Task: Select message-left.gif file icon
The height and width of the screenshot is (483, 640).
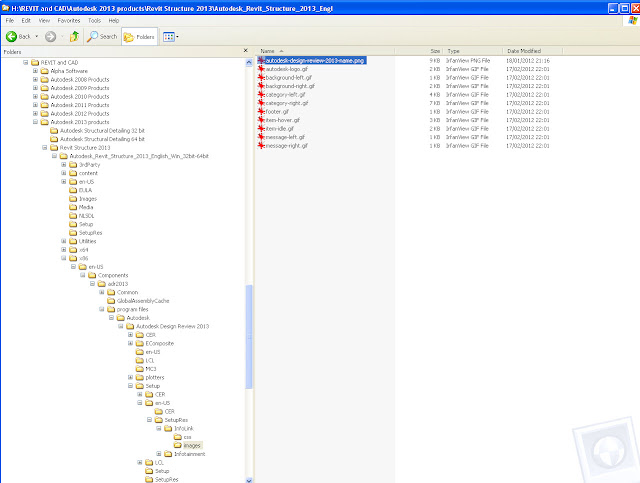Action: pyautogui.click(x=261, y=137)
